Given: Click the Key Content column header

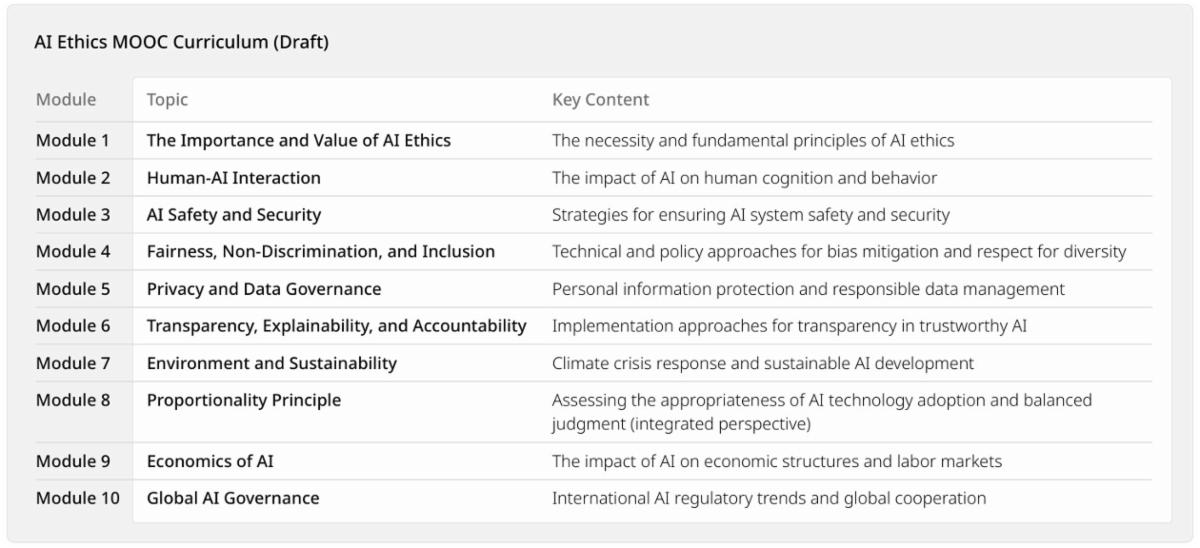Looking at the screenshot, I should coord(600,100).
